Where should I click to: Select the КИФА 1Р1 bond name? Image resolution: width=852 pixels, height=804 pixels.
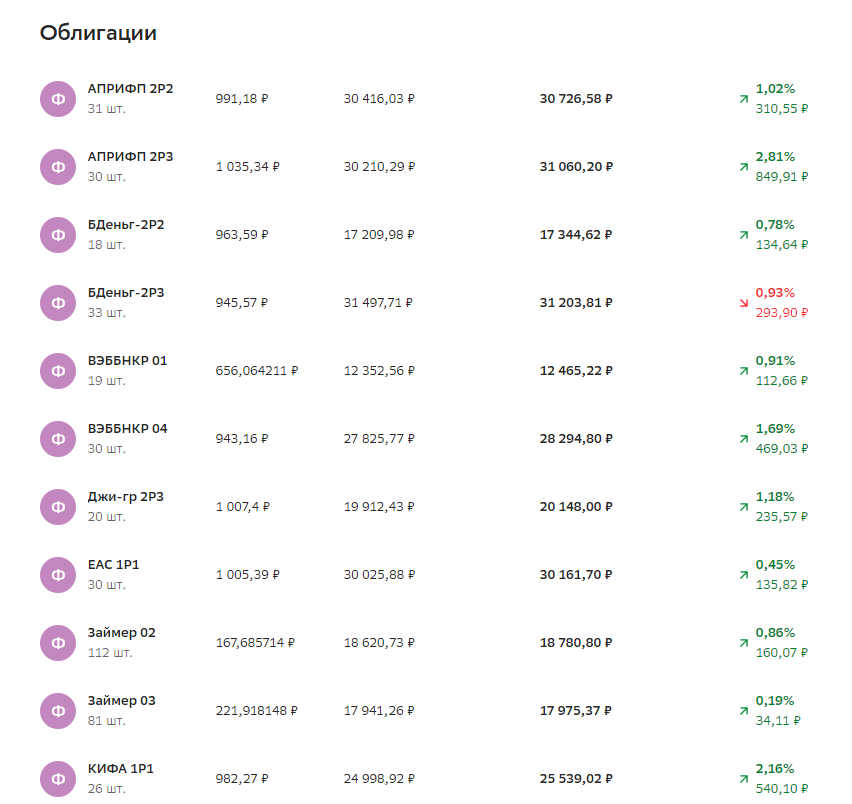tap(120, 768)
